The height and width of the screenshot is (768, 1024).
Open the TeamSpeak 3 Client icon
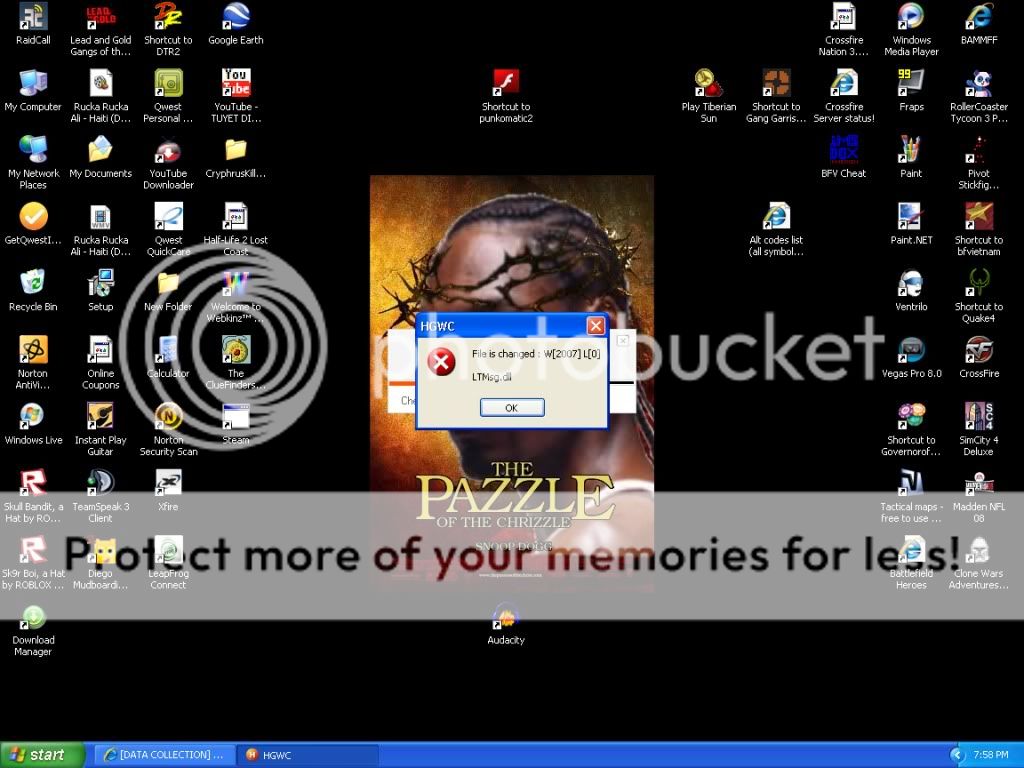pyautogui.click(x=100, y=484)
